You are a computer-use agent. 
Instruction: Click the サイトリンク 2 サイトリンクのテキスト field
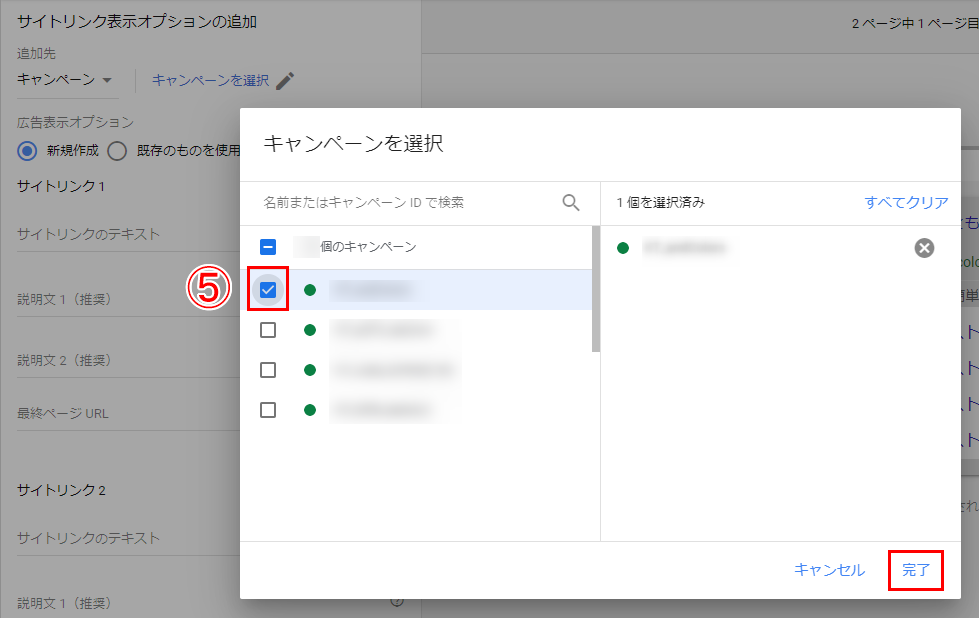click(x=128, y=538)
